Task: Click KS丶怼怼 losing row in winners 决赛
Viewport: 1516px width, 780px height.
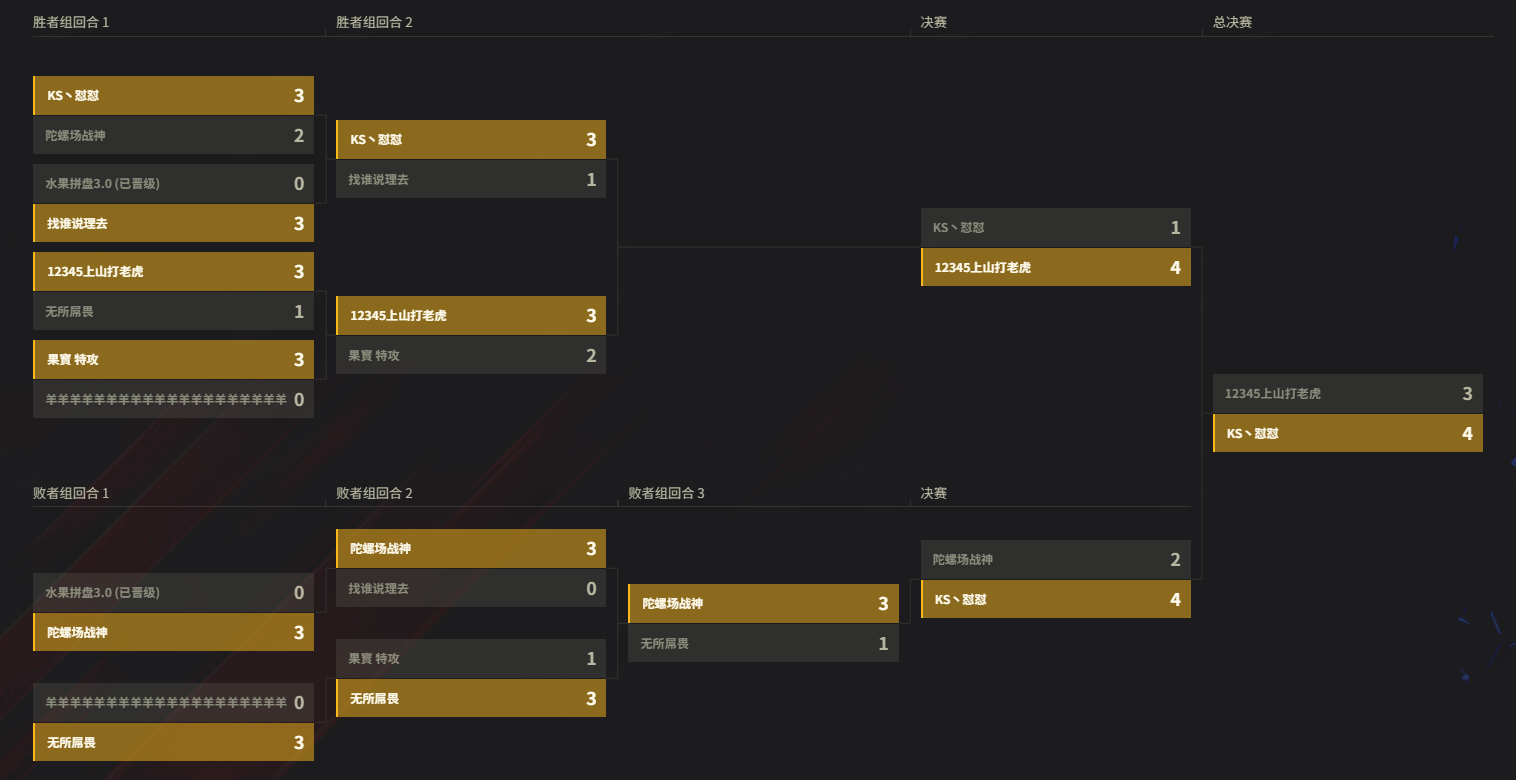Action: pos(1056,228)
